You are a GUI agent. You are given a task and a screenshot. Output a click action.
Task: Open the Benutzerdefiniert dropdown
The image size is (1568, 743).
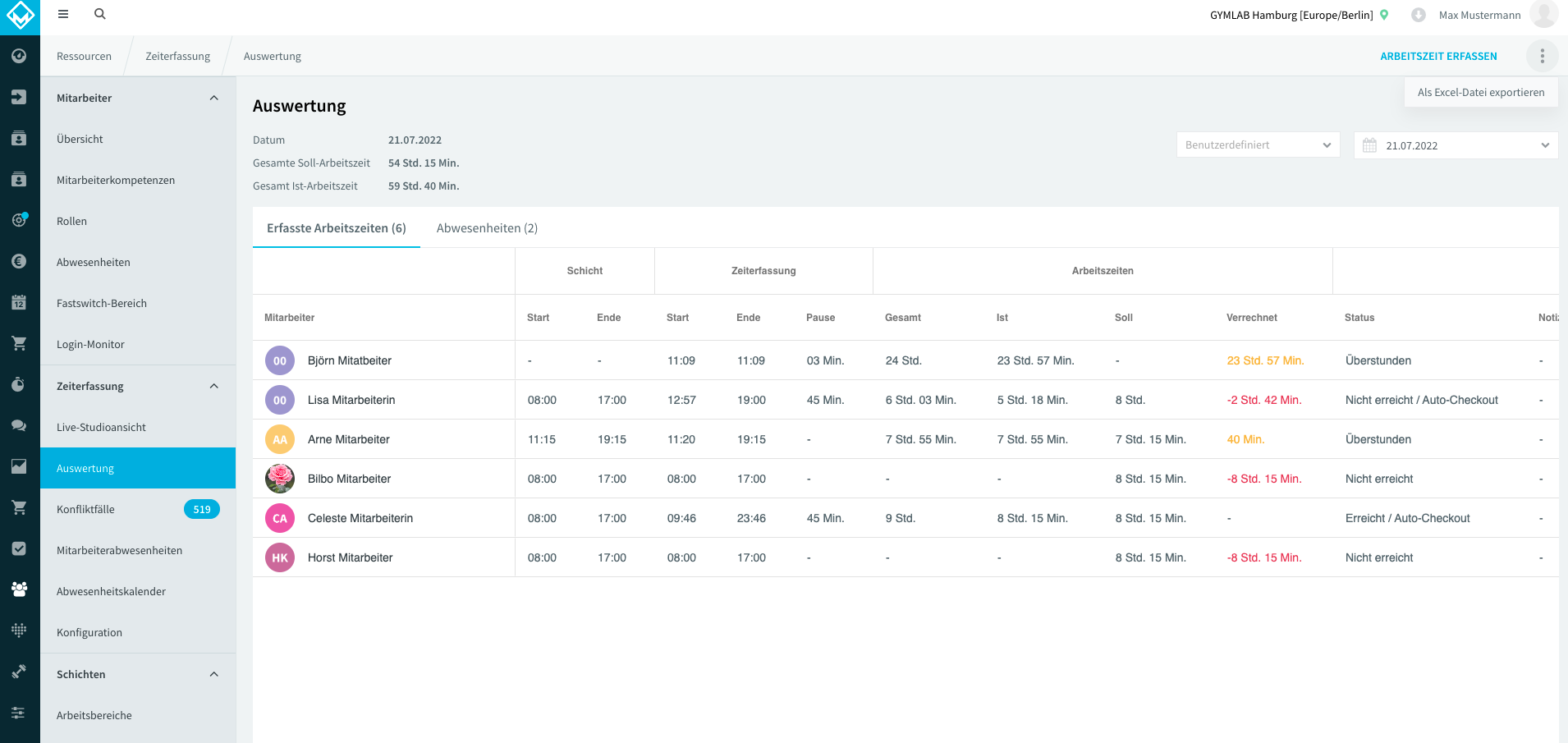pyautogui.click(x=1258, y=144)
